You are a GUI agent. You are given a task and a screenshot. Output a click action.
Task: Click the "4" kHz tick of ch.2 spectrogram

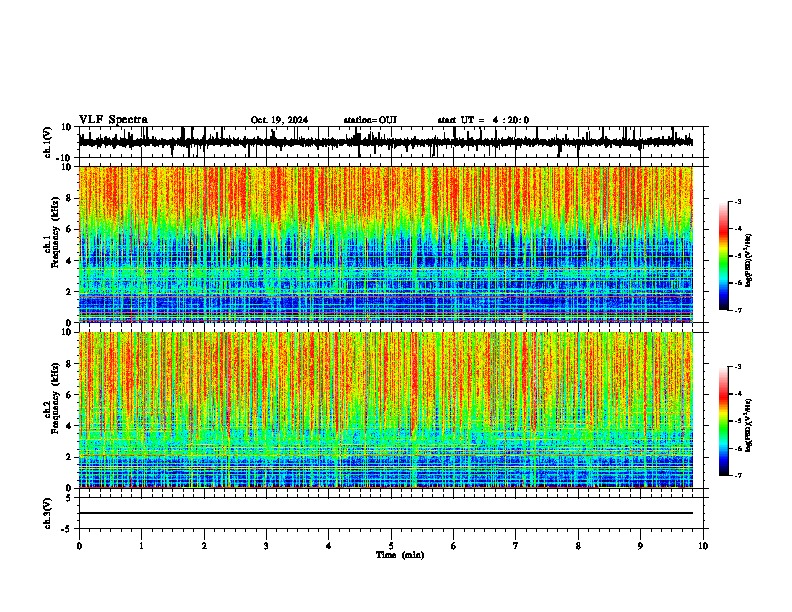[70, 426]
